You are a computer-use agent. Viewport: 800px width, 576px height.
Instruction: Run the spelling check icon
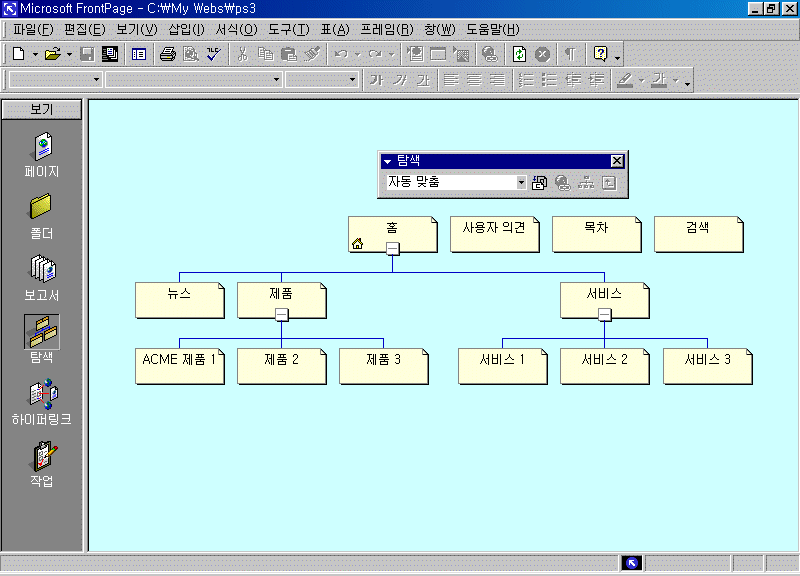pyautogui.click(x=214, y=54)
